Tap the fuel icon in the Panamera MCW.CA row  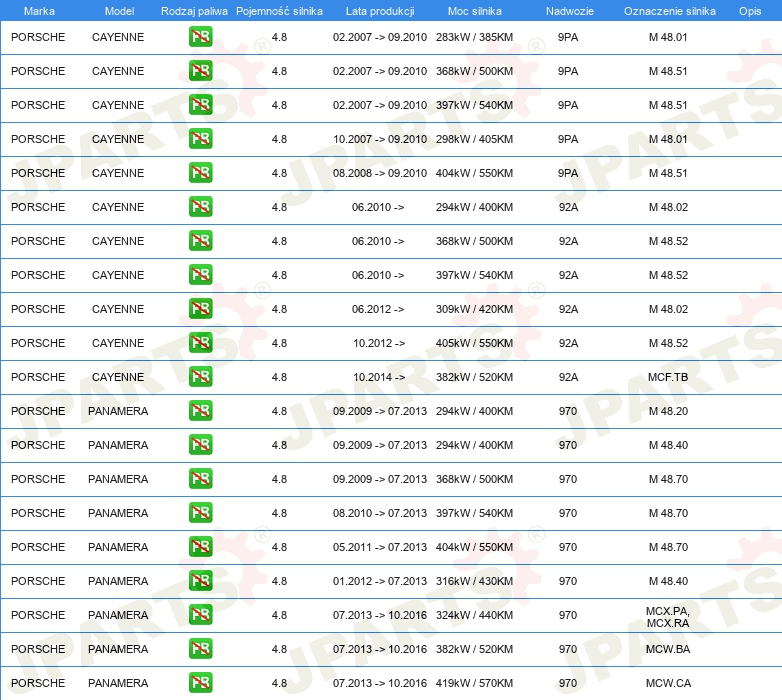[x=200, y=683]
